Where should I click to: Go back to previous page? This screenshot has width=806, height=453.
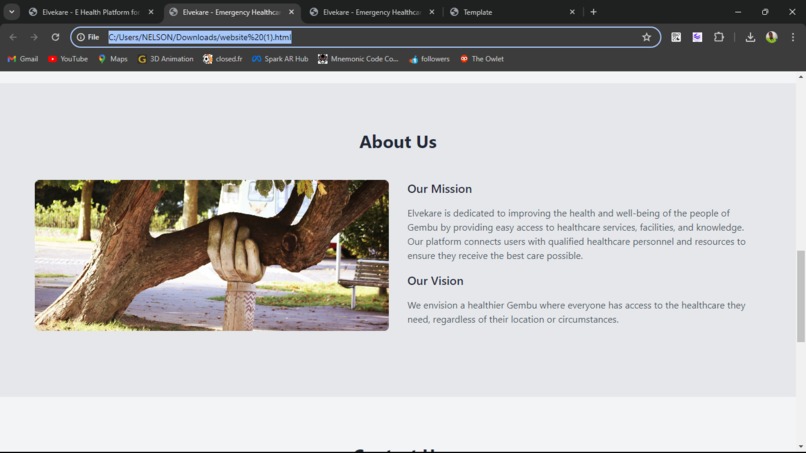coord(13,37)
